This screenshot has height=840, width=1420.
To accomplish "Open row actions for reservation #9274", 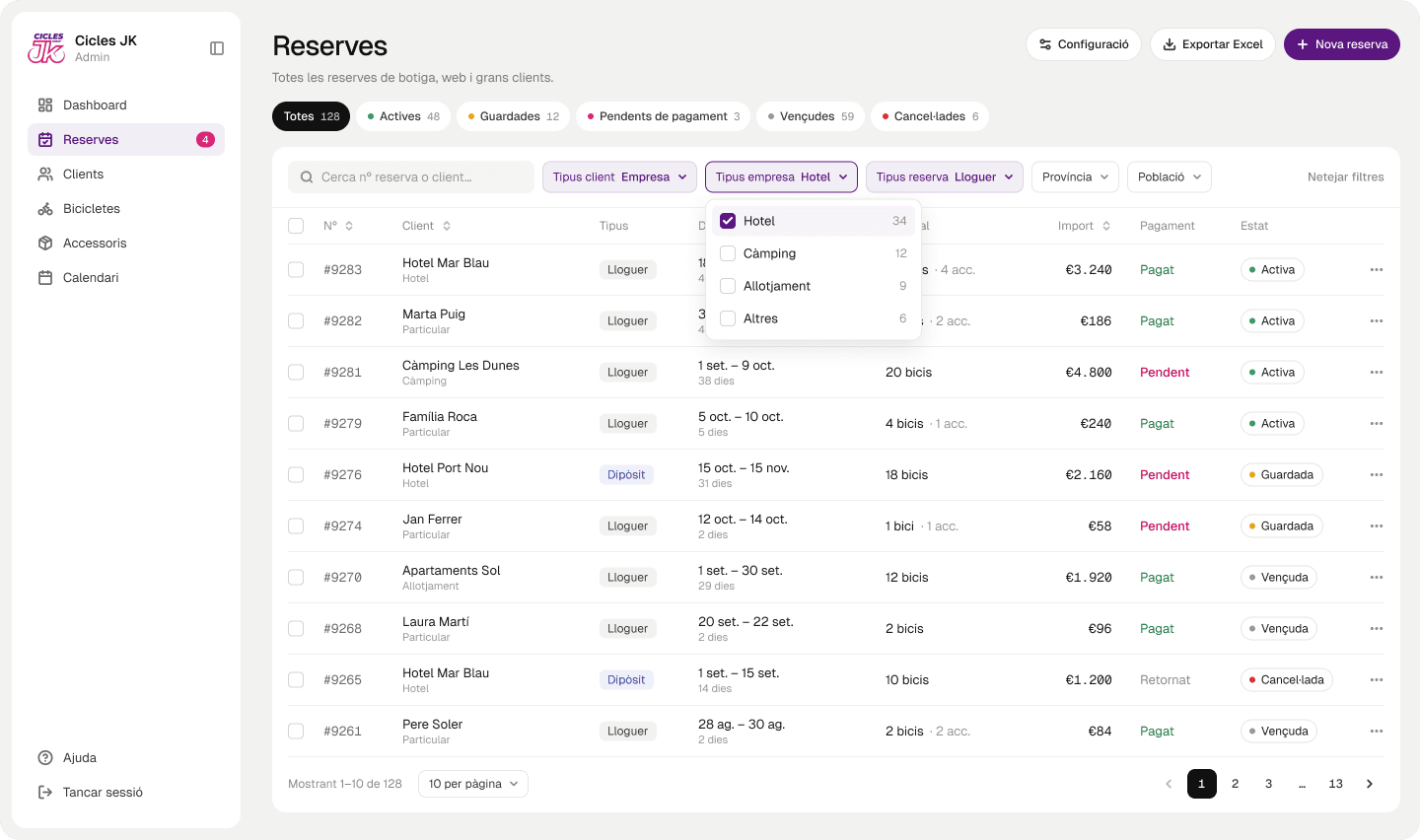I will [1377, 526].
